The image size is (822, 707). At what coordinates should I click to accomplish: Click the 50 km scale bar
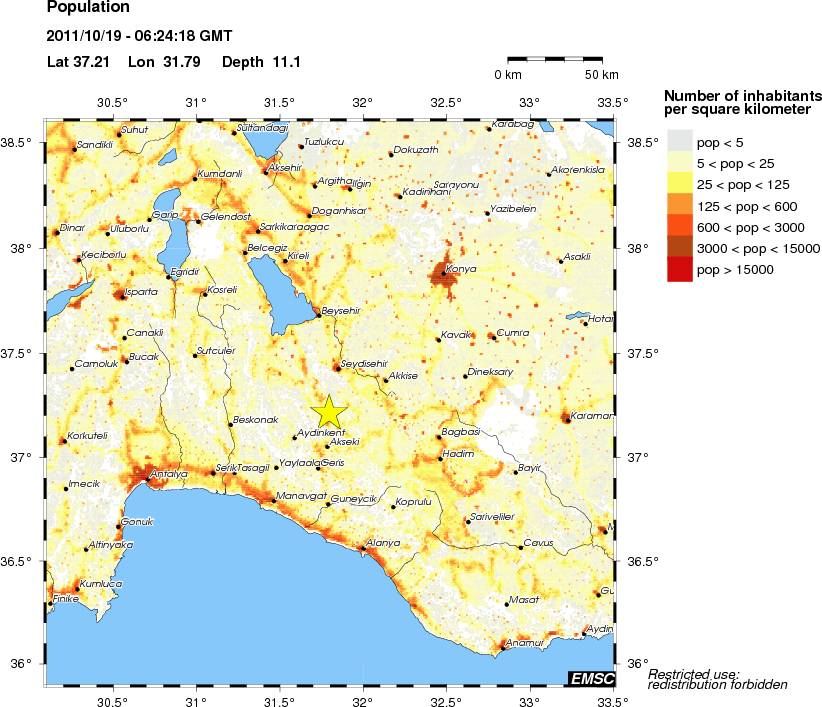click(555, 60)
